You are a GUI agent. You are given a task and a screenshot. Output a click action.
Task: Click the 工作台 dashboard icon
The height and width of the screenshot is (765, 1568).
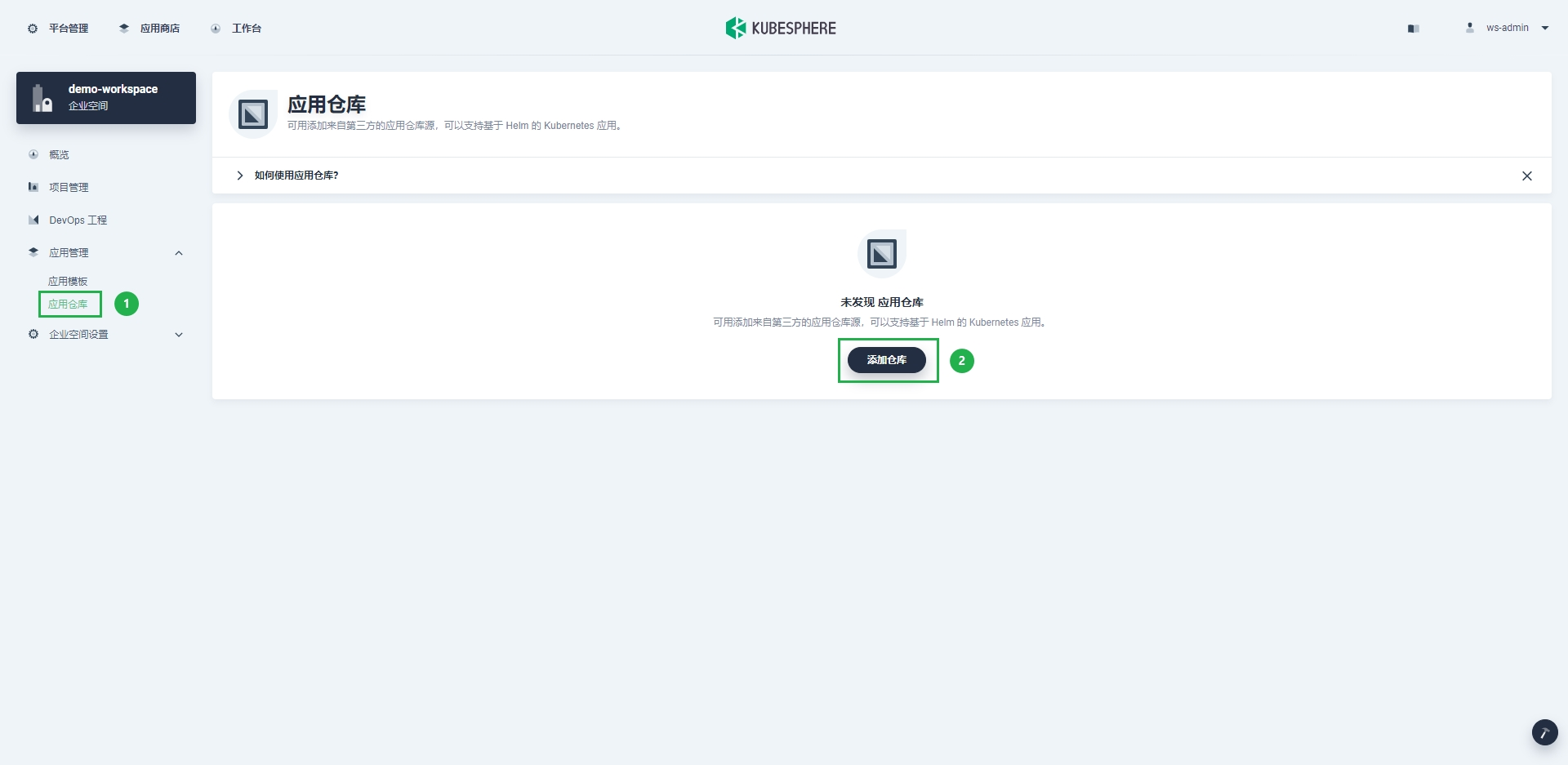216,29
